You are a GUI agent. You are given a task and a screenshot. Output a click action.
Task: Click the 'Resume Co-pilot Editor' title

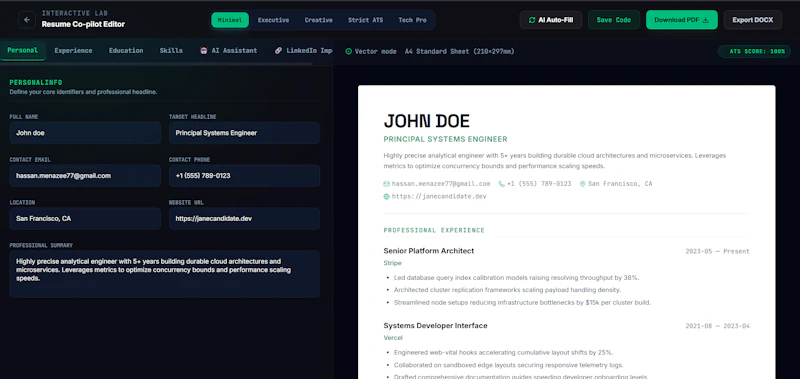click(83, 24)
